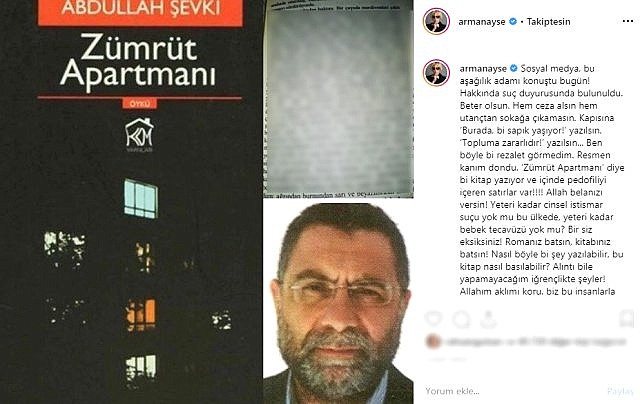Screen dimensions: 640x404
Task: Save the post with the bookmark icon
Action: (x=627, y=319)
